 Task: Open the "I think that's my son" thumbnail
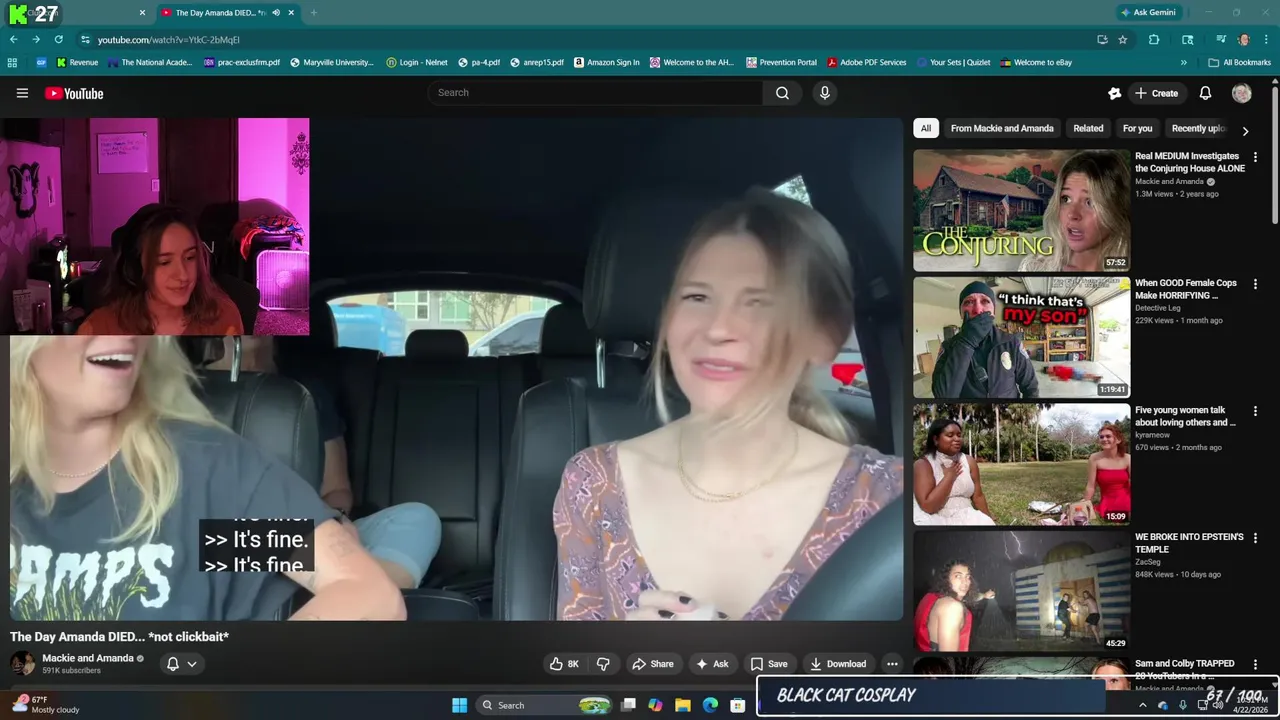click(x=1021, y=337)
